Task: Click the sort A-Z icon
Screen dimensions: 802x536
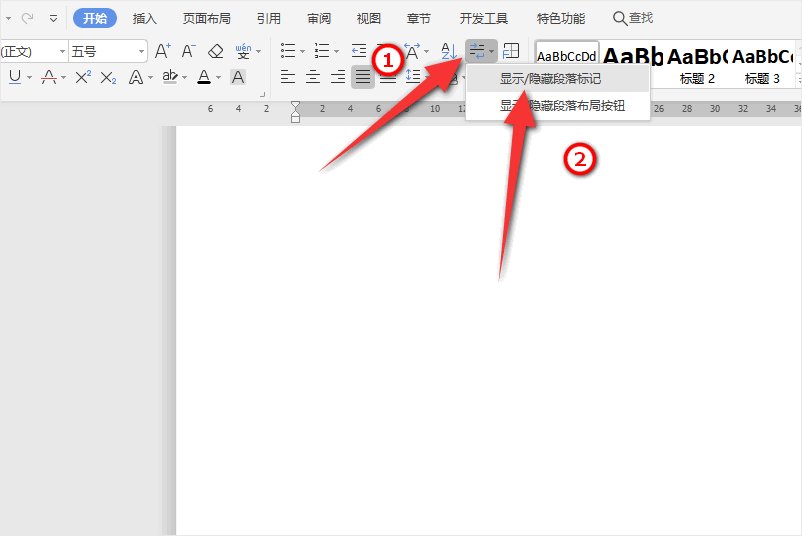Action: [x=448, y=51]
